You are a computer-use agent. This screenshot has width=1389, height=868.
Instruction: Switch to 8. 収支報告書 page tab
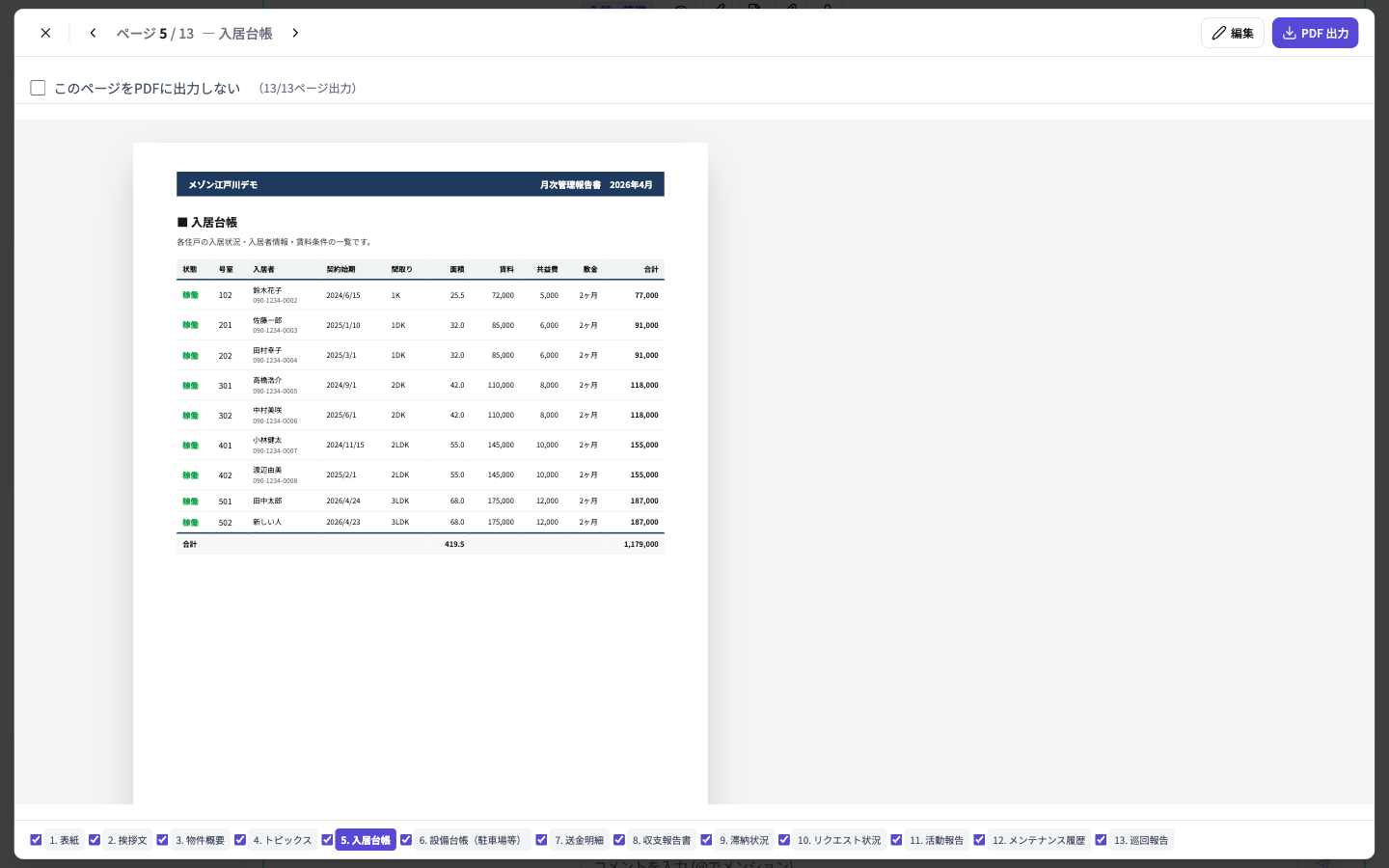coord(662,840)
